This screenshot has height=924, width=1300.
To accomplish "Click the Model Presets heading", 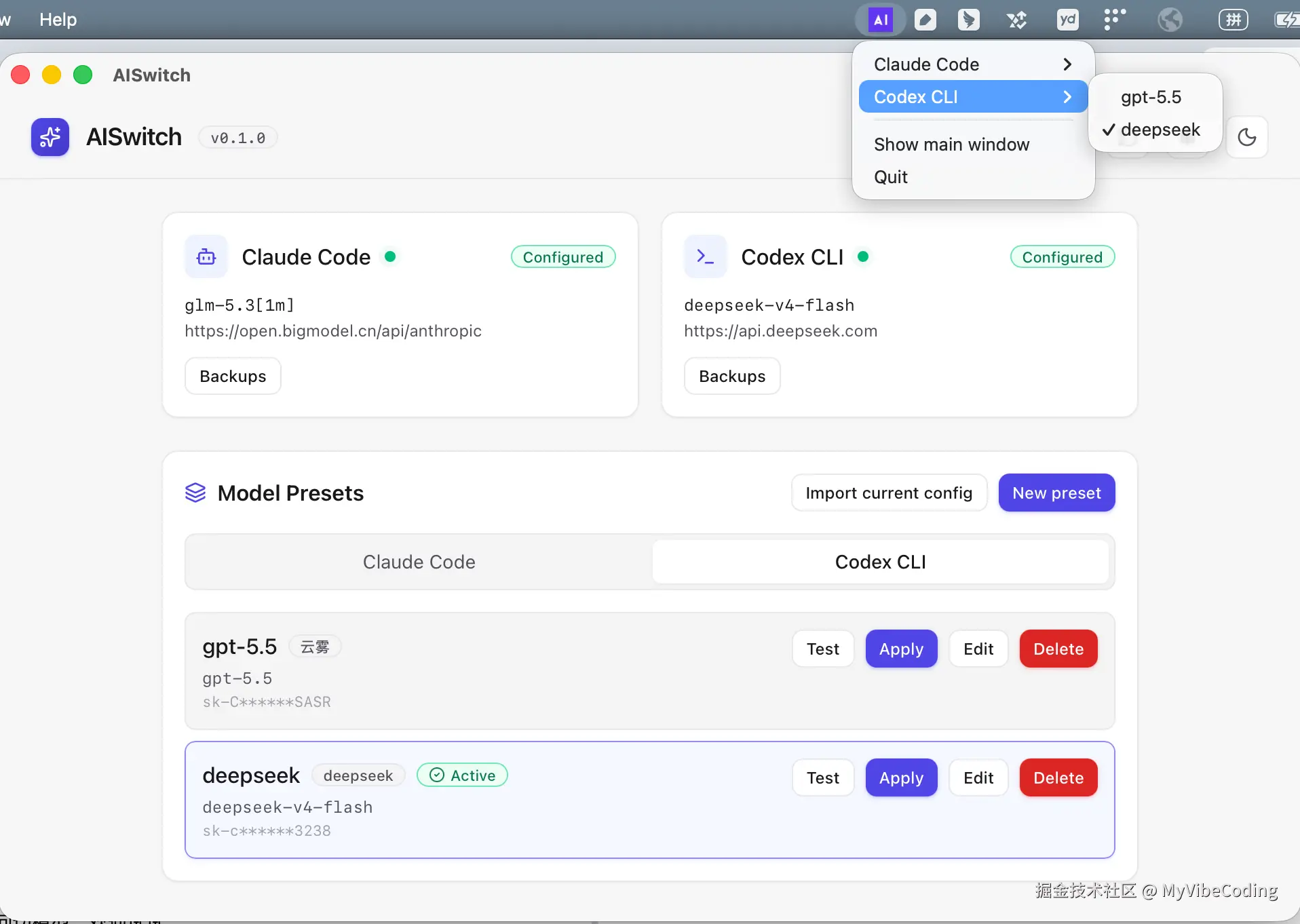I will [x=290, y=493].
